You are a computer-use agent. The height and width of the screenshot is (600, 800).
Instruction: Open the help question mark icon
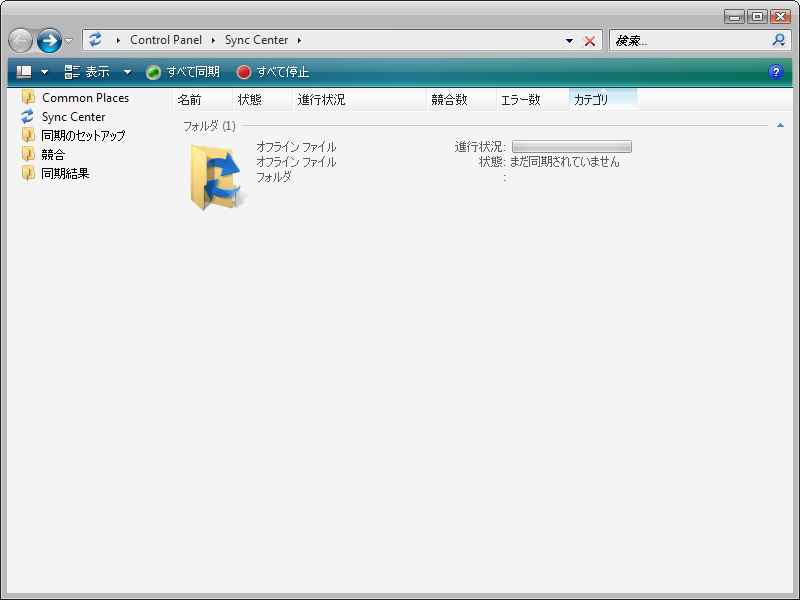(776, 72)
